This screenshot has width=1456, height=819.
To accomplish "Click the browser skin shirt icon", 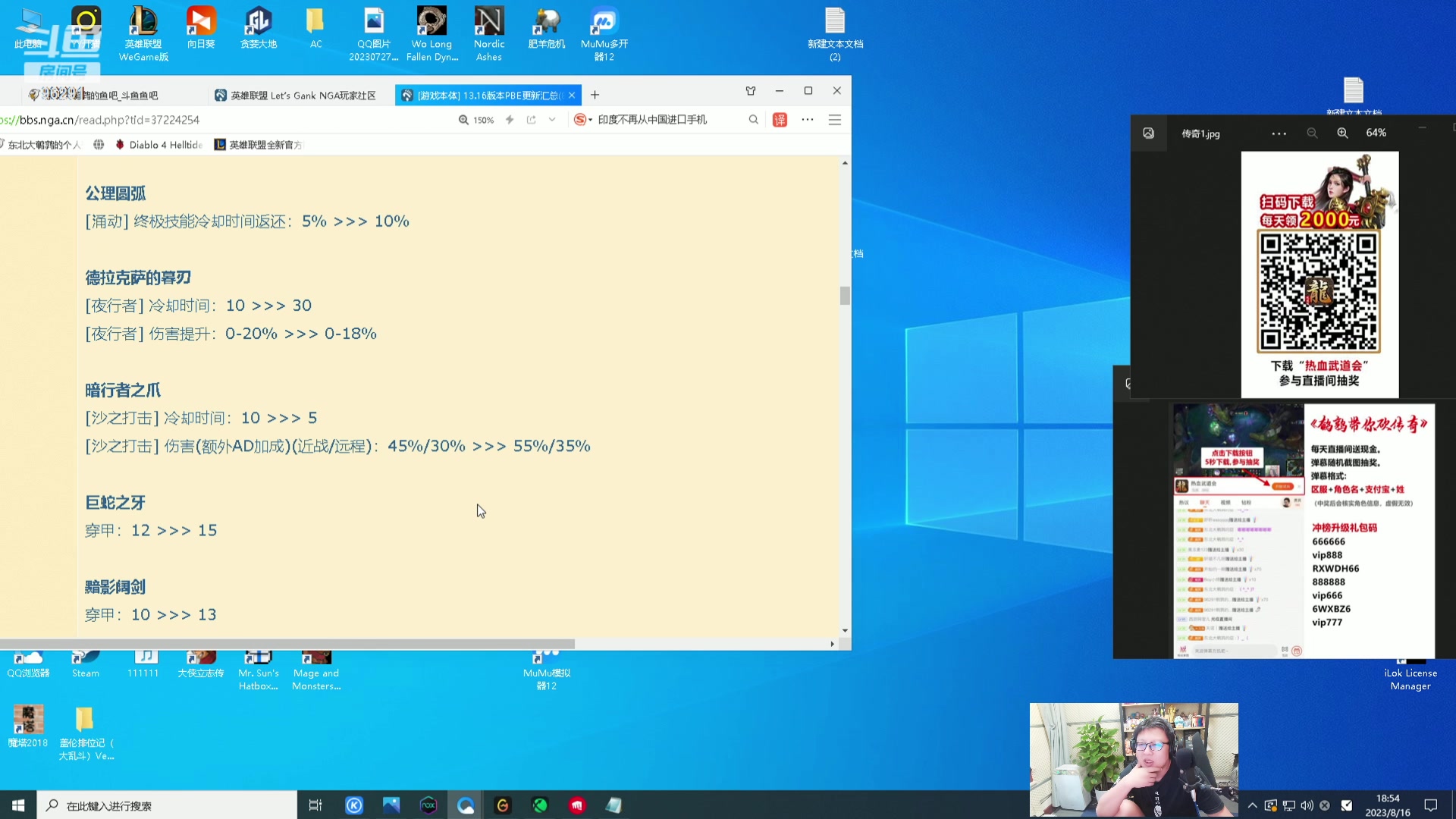I will point(751,91).
